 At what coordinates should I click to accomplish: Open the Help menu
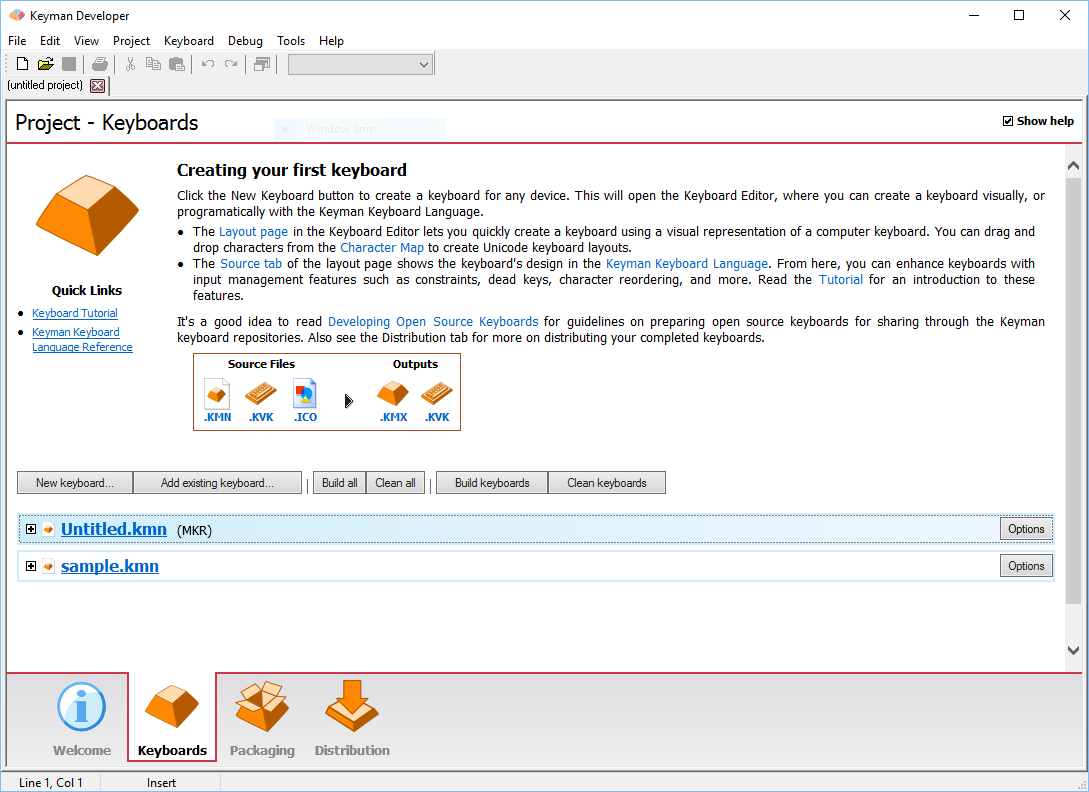[x=331, y=41]
